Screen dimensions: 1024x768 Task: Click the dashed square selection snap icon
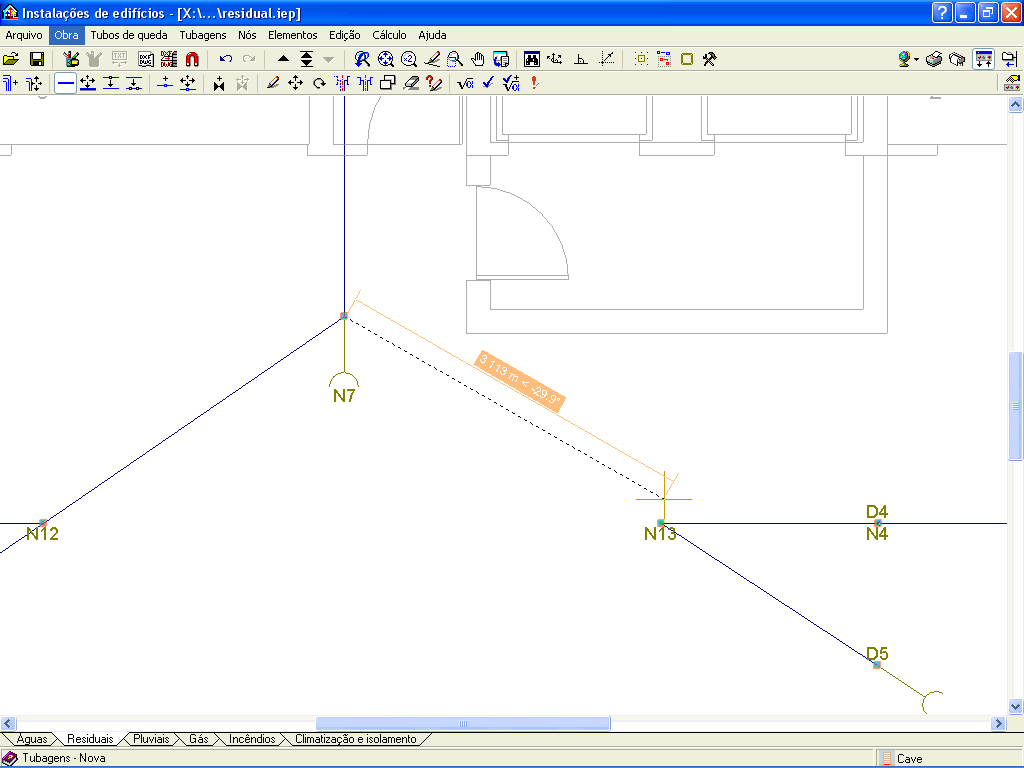641,59
